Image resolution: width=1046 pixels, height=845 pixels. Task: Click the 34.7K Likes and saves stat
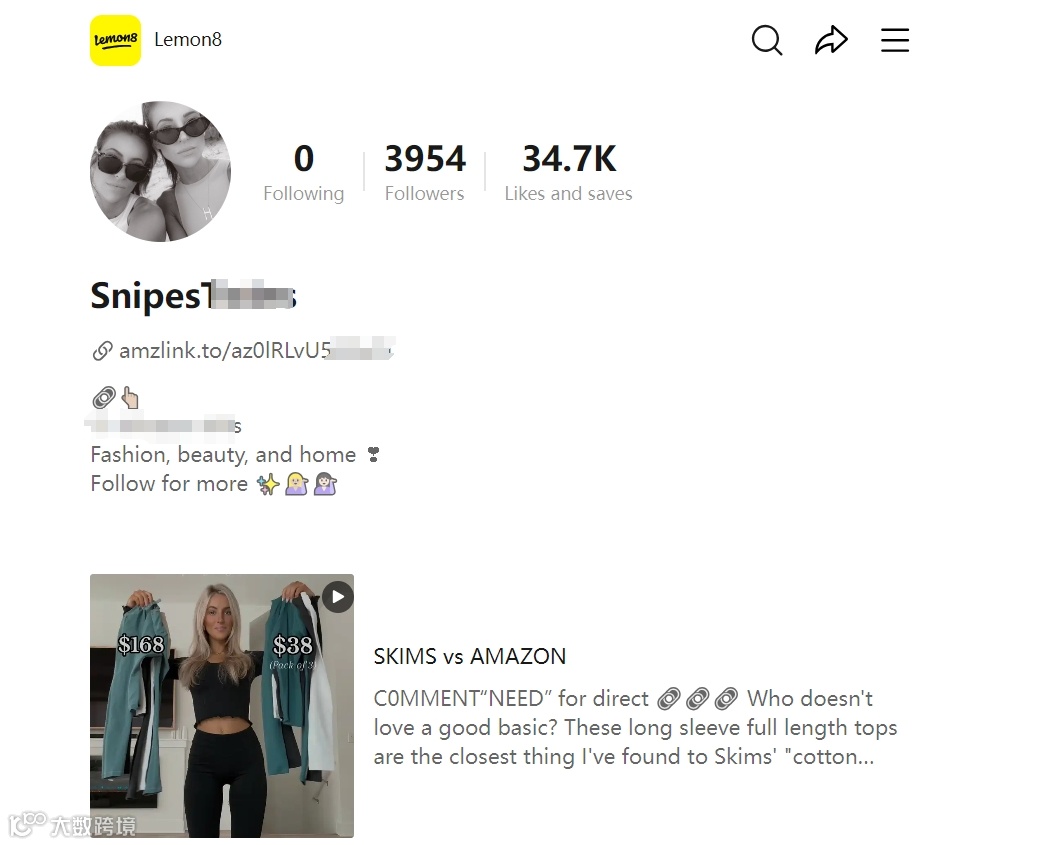click(568, 173)
